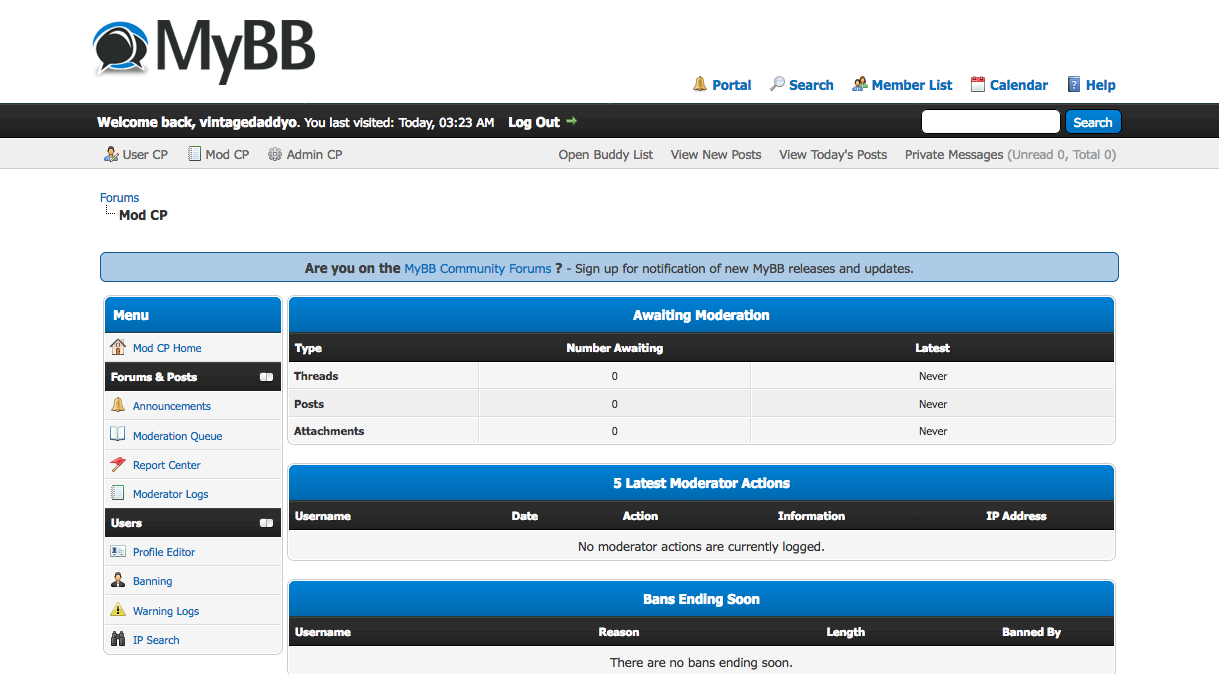Click the Forums breadcrumb link
This screenshot has height=674, width=1219.
(x=119, y=198)
